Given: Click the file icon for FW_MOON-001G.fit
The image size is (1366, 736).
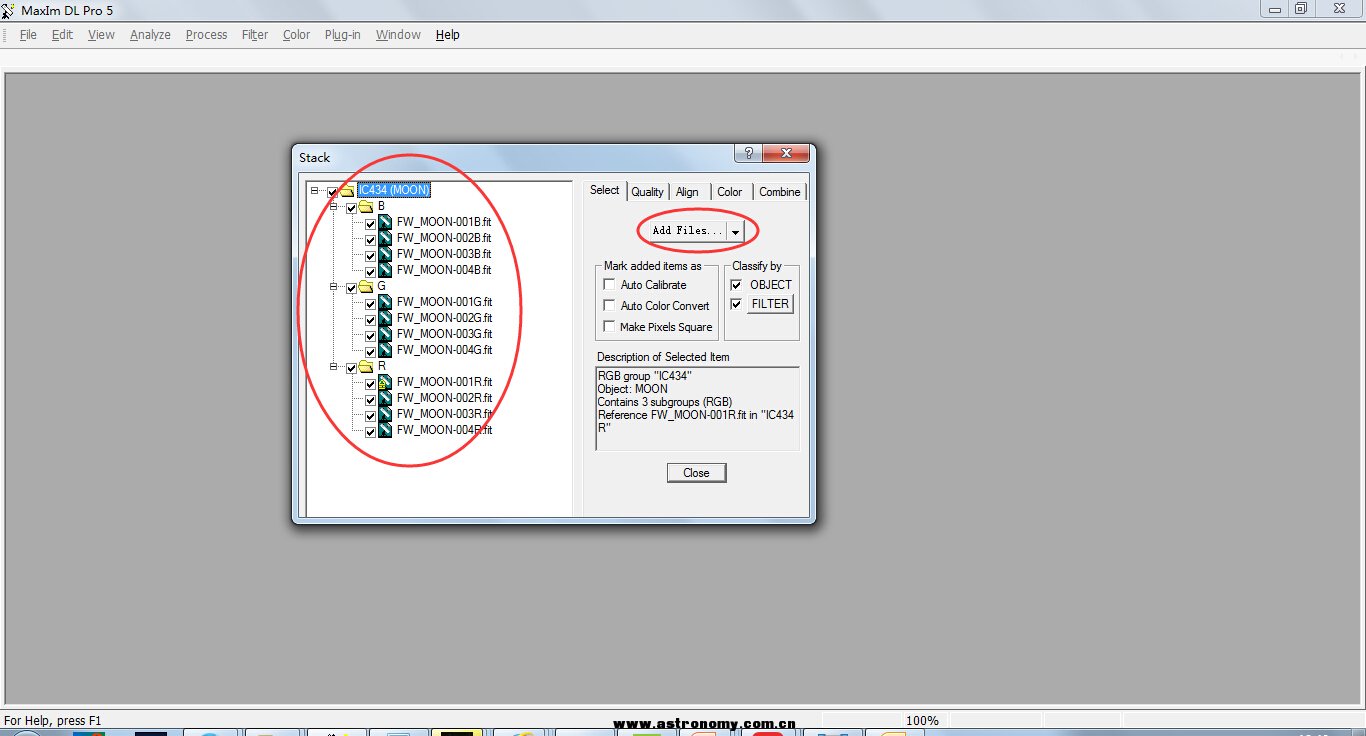Looking at the screenshot, I should (385, 302).
